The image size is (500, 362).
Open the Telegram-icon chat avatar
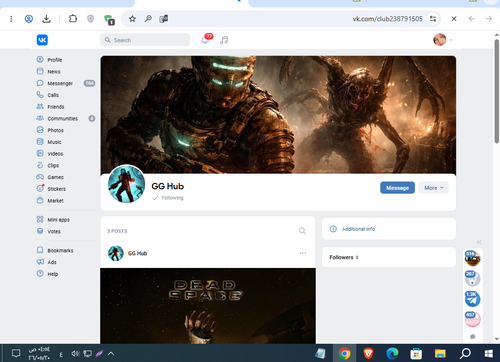pyautogui.click(x=472, y=299)
